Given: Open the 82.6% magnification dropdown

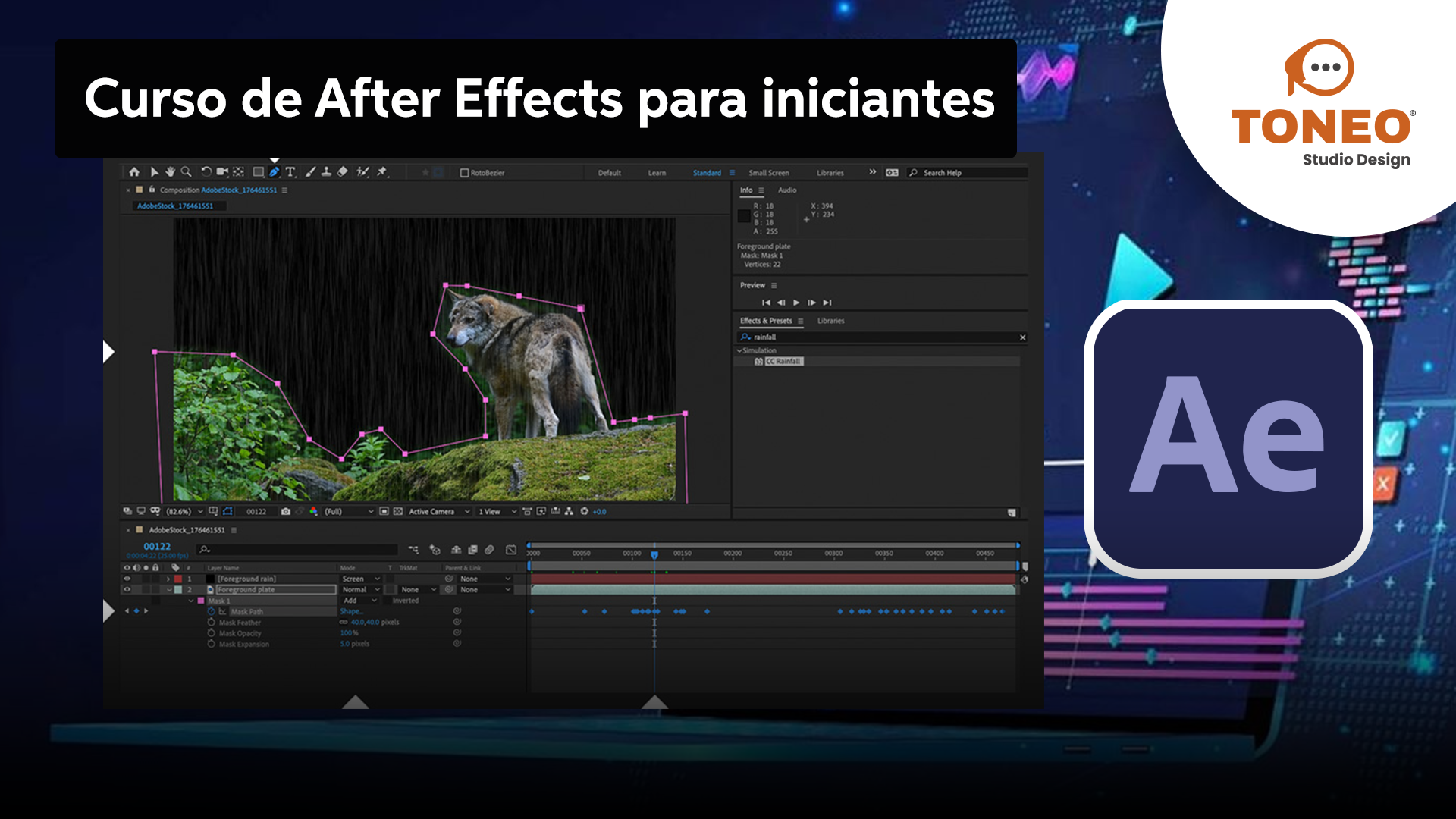Looking at the screenshot, I should click(185, 512).
